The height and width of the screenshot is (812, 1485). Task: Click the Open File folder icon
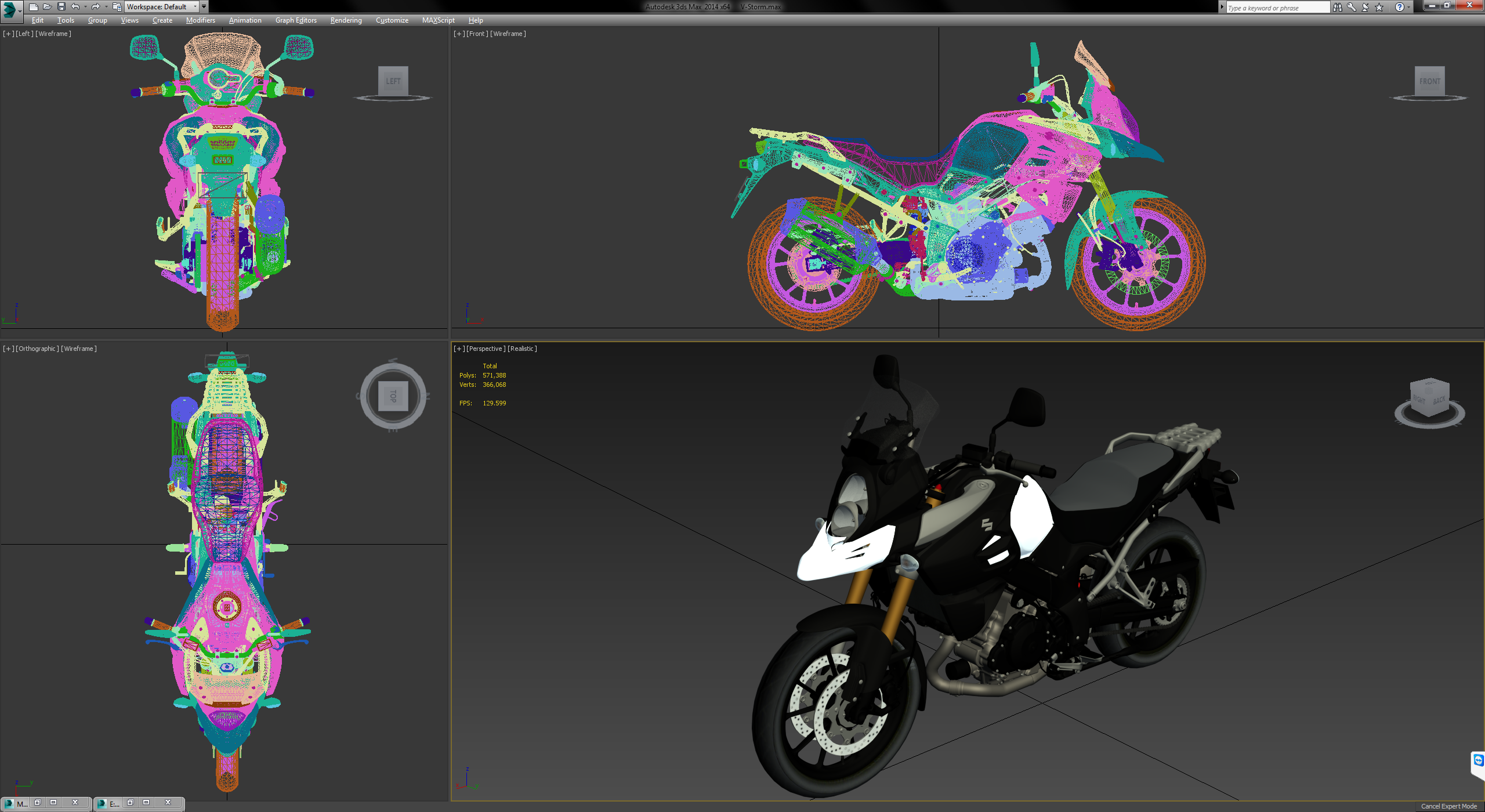tap(48, 7)
